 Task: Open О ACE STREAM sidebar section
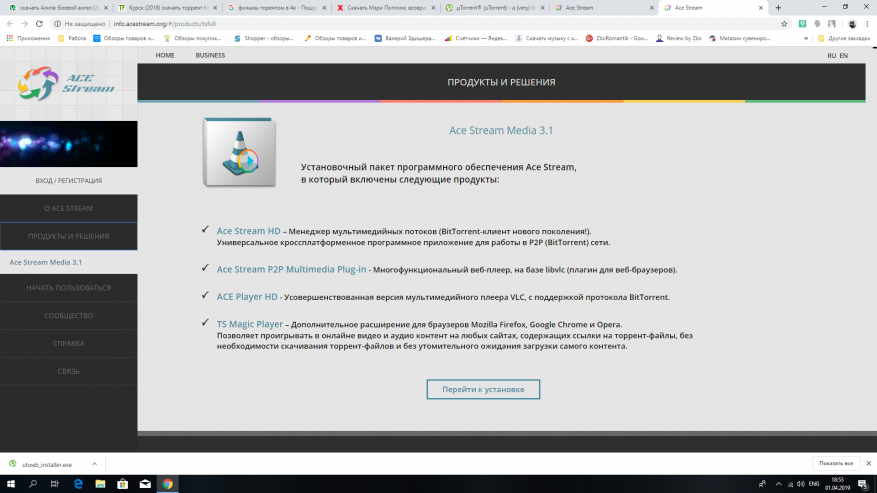click(x=68, y=208)
